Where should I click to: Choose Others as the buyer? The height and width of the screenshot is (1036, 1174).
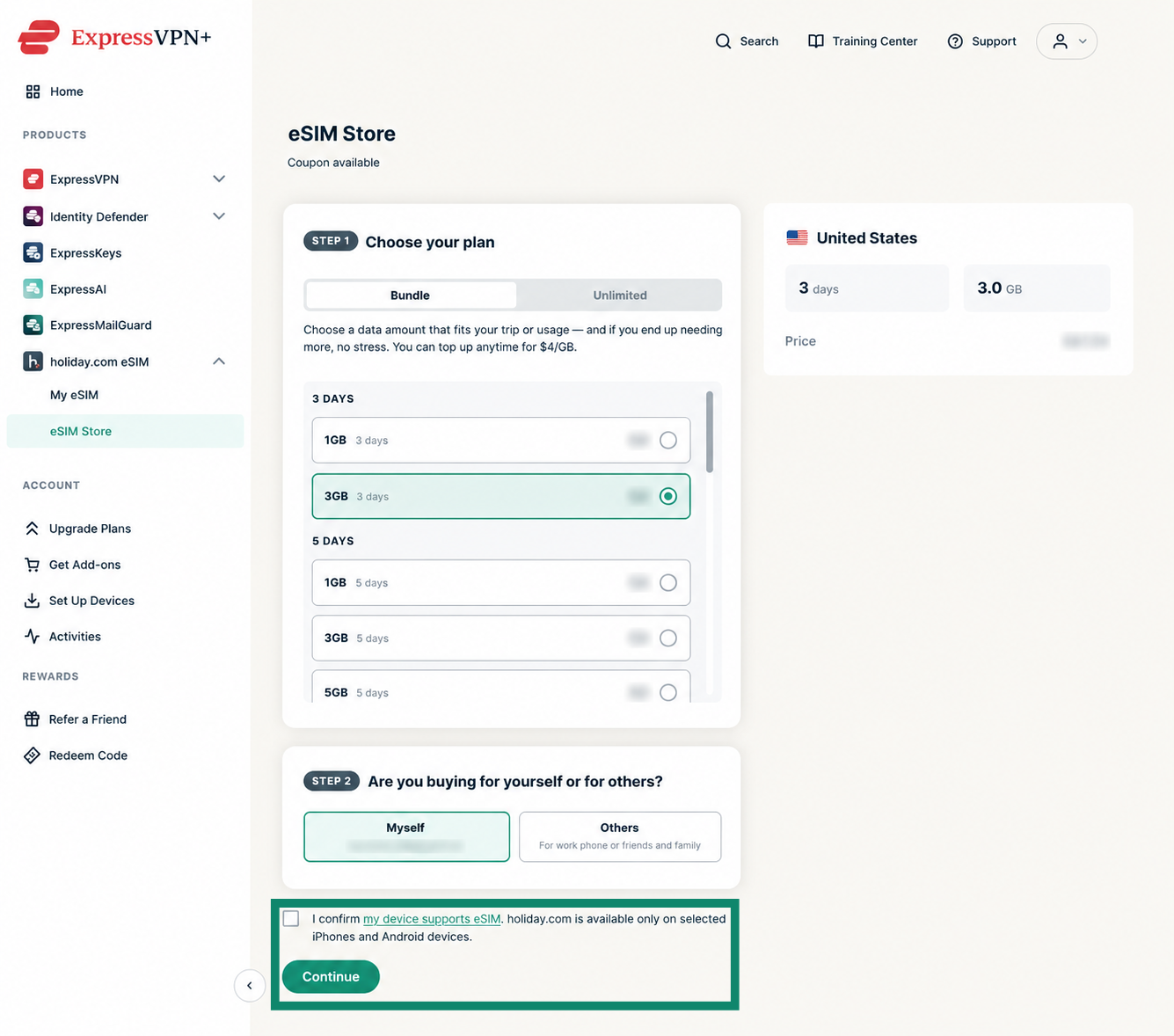(x=620, y=836)
